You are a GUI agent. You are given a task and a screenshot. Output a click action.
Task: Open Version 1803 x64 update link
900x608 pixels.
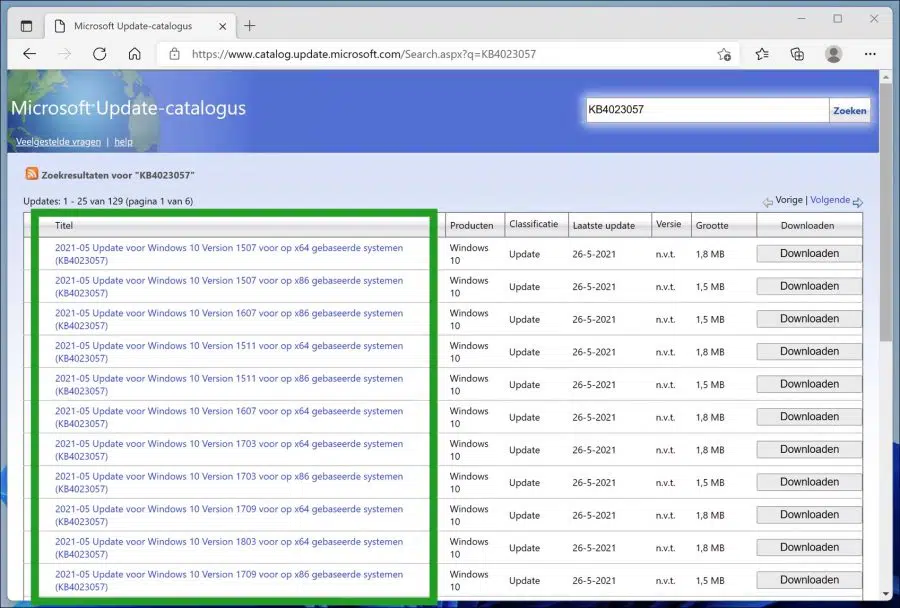(229, 548)
